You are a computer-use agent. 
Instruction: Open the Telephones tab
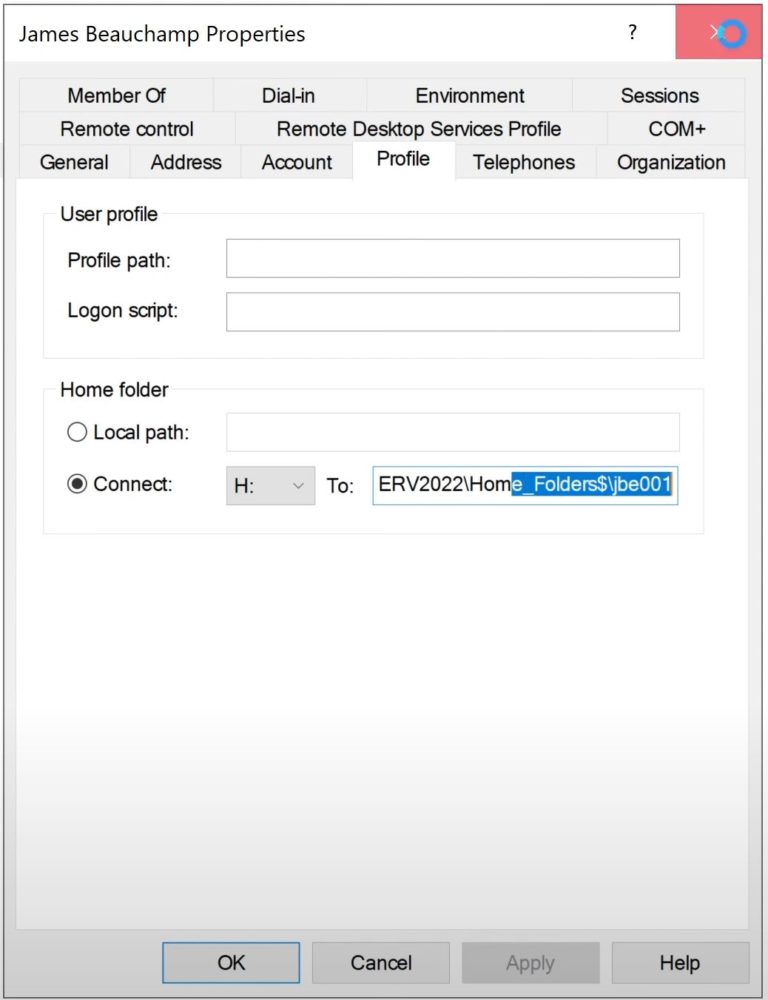pos(524,162)
